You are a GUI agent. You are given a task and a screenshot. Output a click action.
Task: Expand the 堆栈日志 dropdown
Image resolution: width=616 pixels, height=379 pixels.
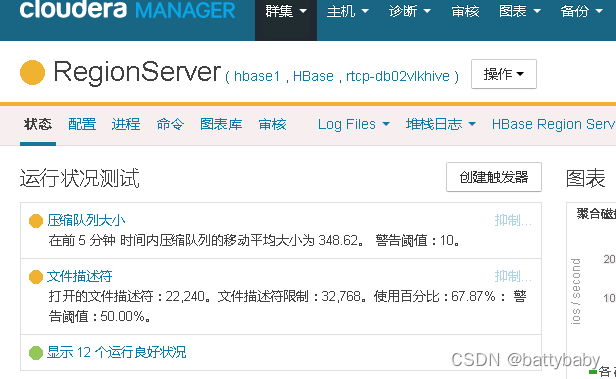point(440,124)
